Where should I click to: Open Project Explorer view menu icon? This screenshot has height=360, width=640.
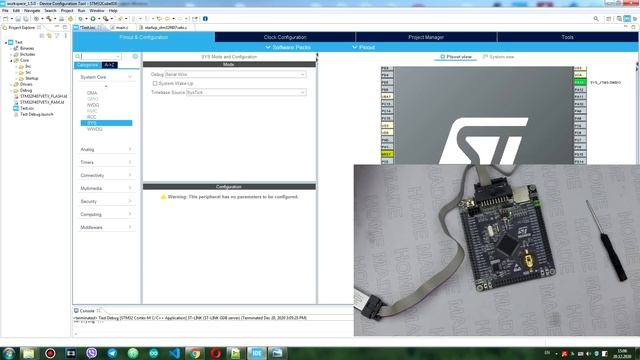pyautogui.click(x=65, y=36)
